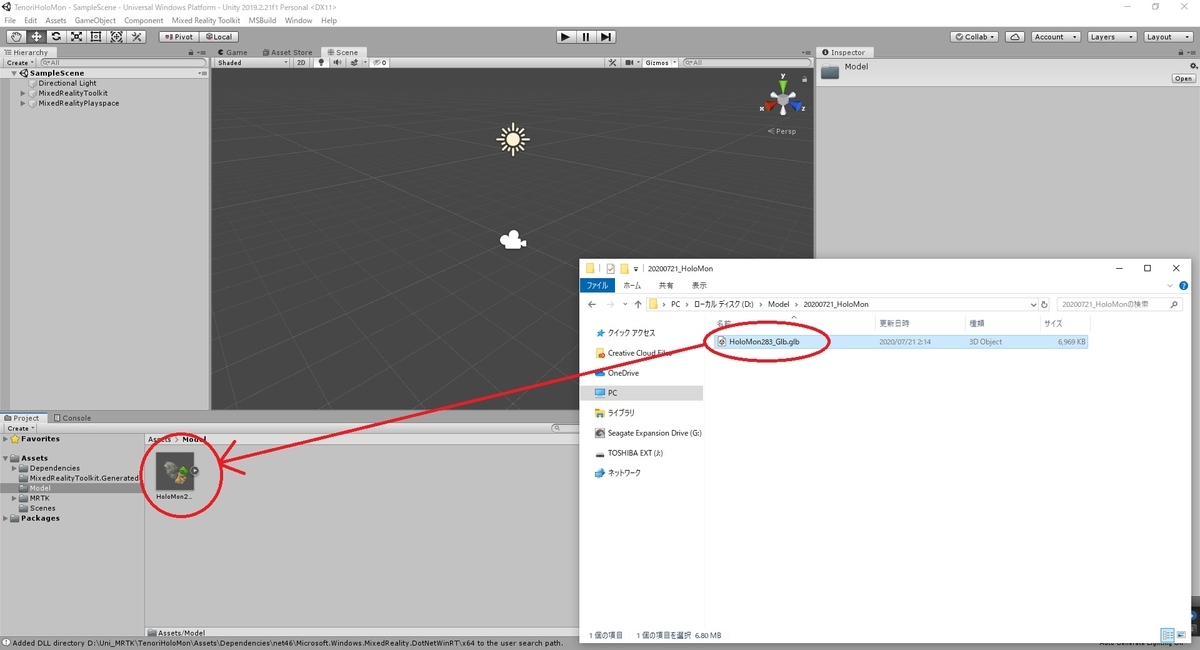Open Inspector settings gear icon
Image resolution: width=1200 pixels, height=650 pixels.
1192,66
